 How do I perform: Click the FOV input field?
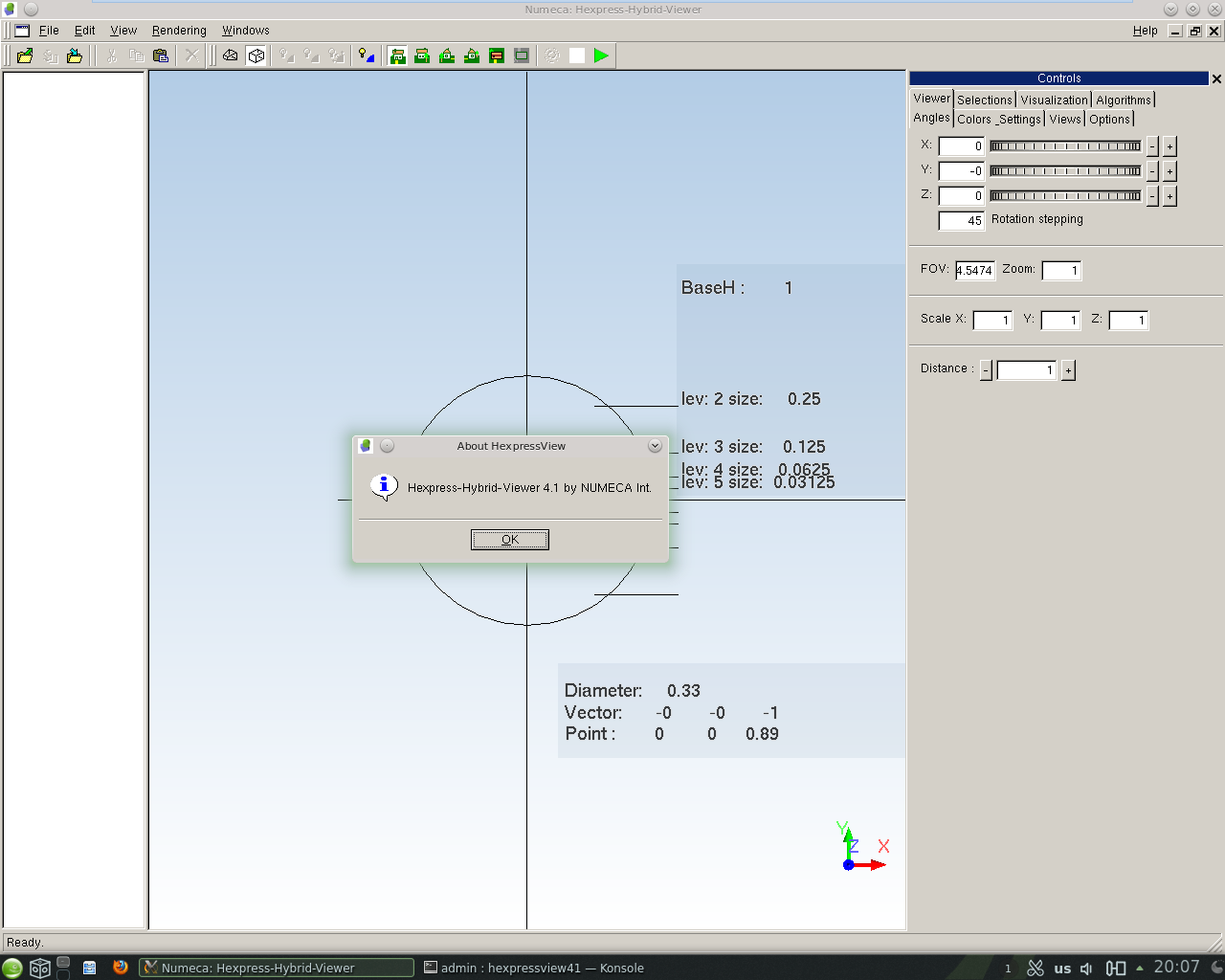[974, 271]
